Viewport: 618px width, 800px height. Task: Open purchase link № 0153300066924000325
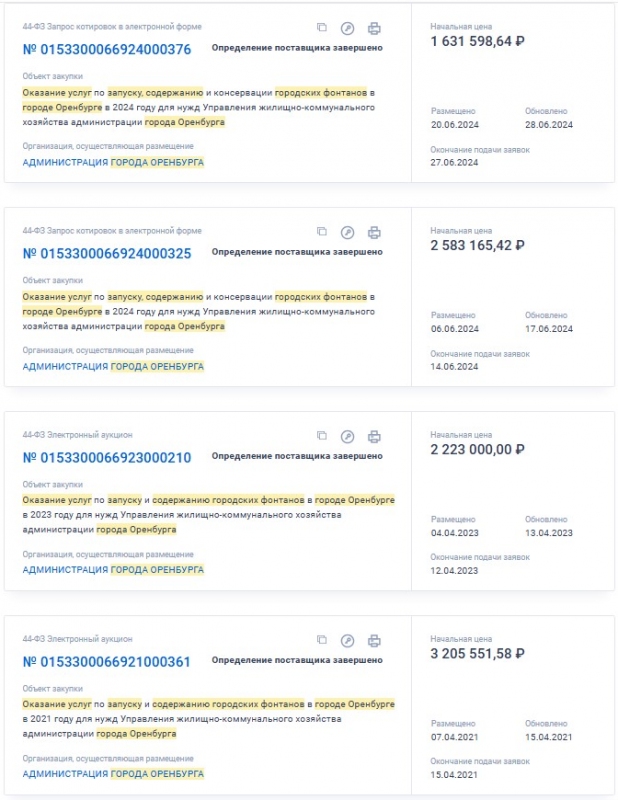pos(106,253)
